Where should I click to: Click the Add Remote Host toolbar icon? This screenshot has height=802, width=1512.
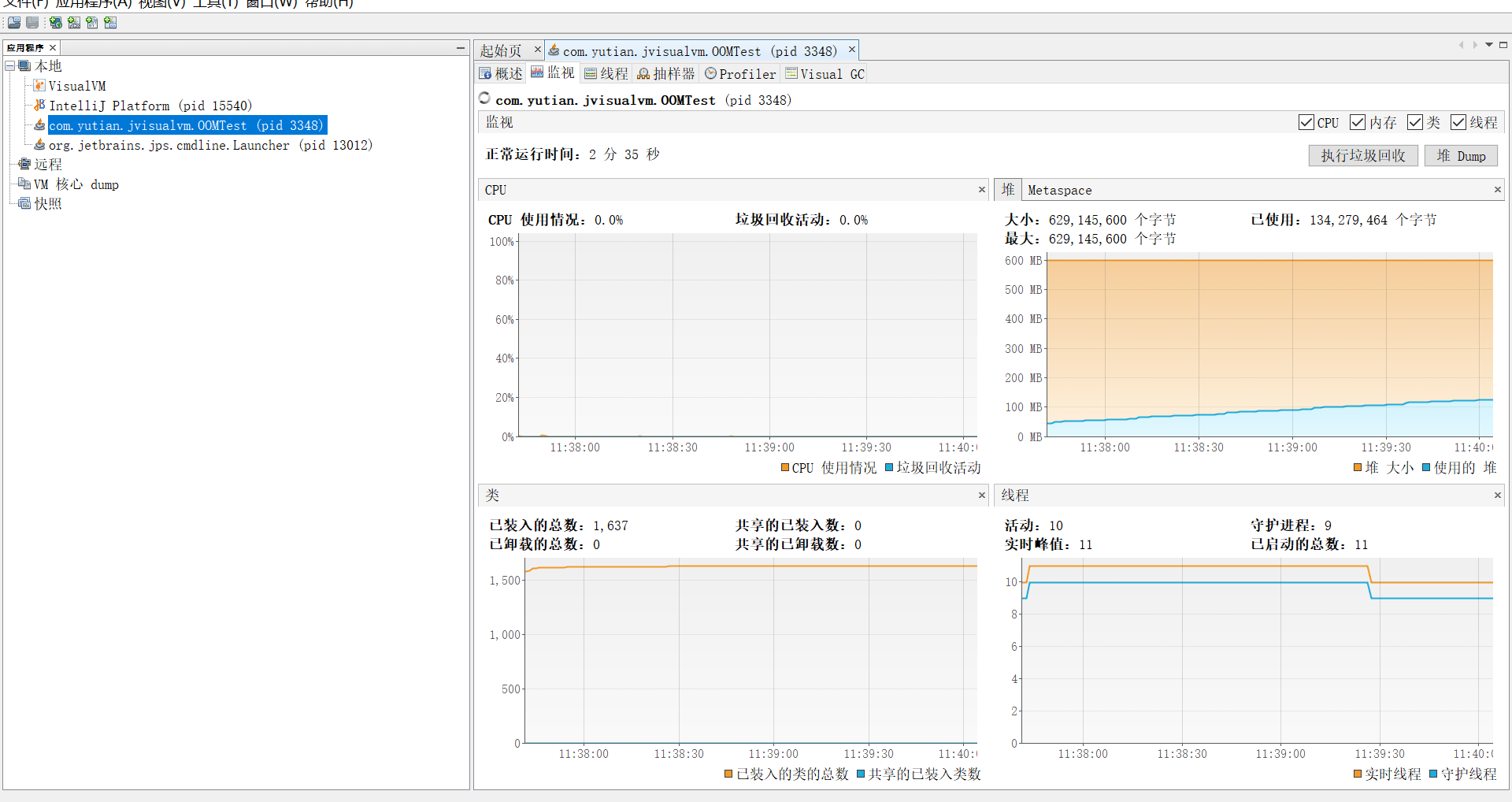[x=56, y=23]
